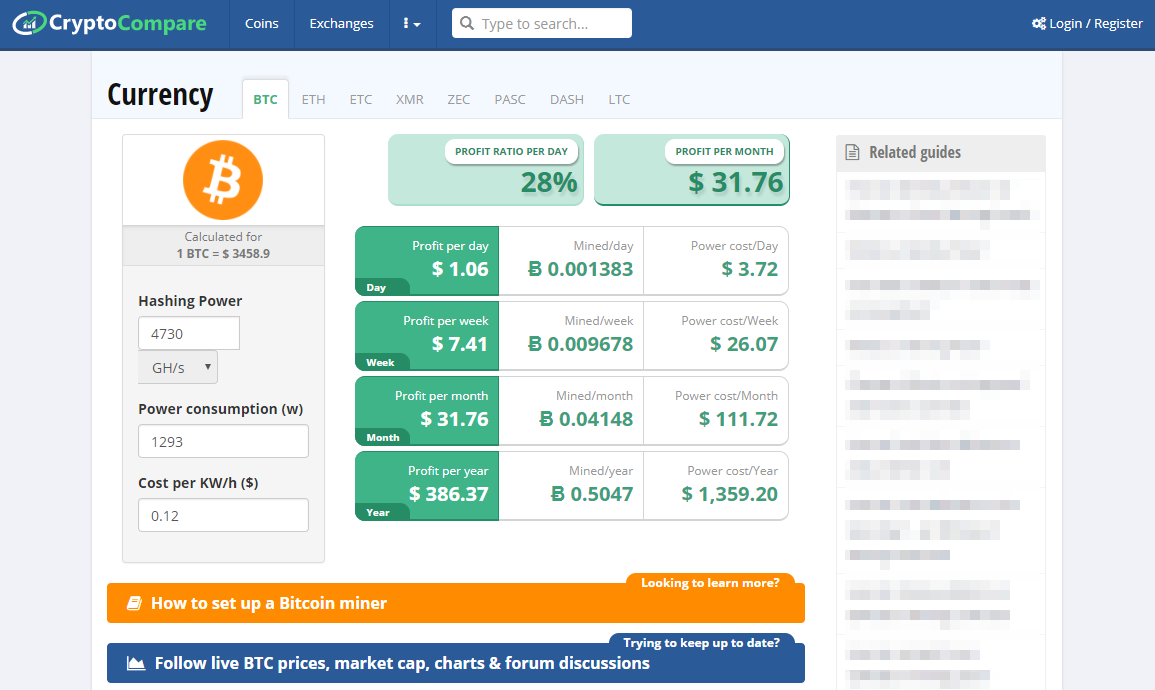This screenshot has width=1155, height=690.
Task: Open the Exchanges menu item
Action: coord(341,24)
